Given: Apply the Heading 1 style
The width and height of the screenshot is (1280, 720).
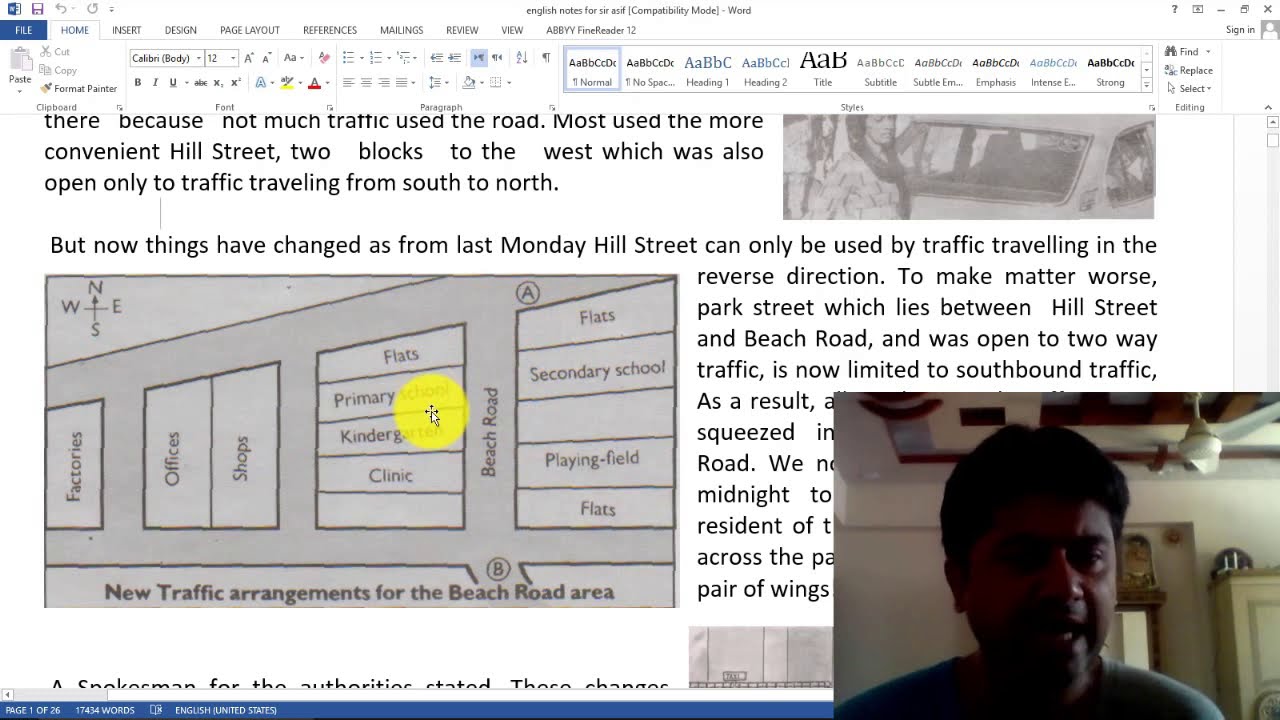Looking at the screenshot, I should (x=707, y=69).
